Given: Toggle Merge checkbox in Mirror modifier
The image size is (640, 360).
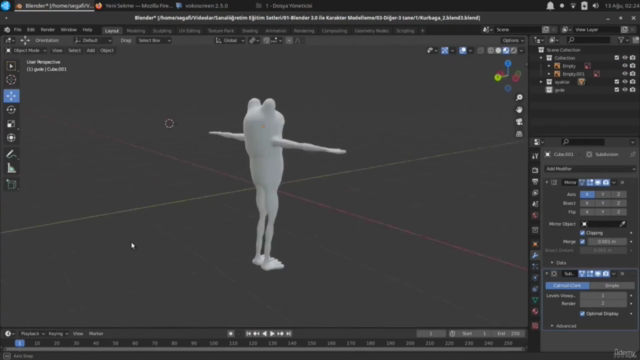Looking at the screenshot, I should click(582, 242).
